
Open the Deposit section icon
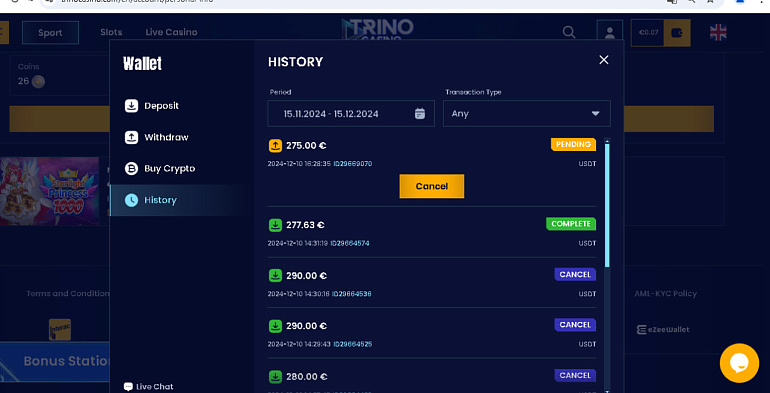[131, 106]
